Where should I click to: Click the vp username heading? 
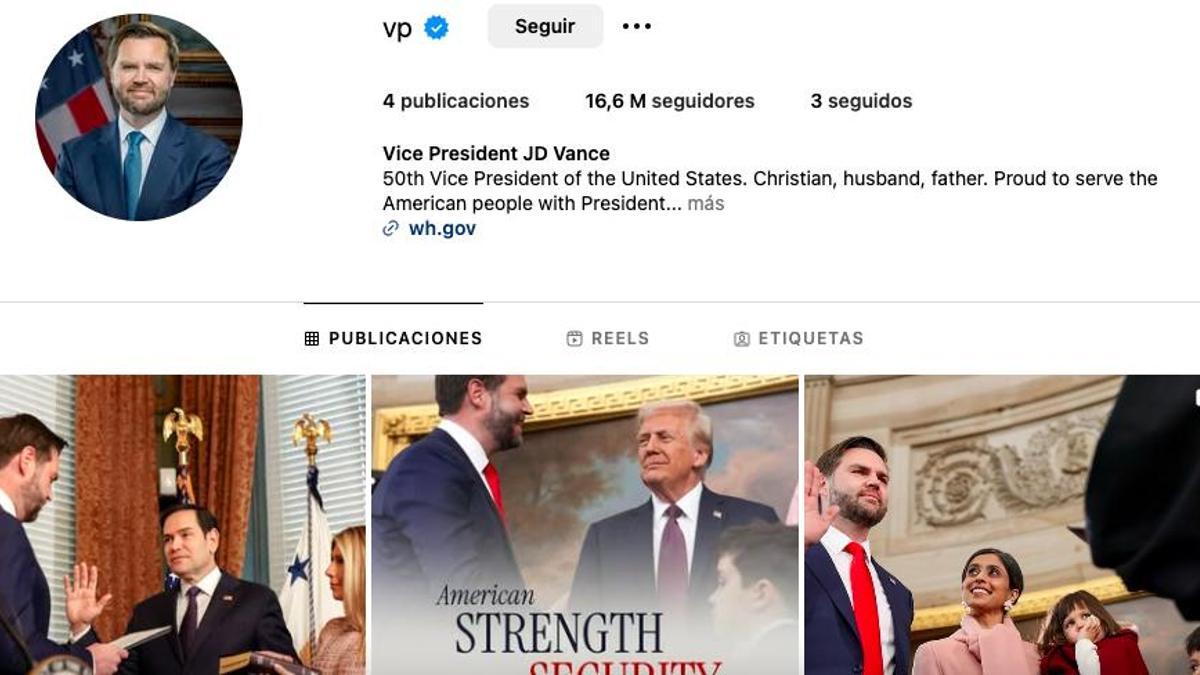pos(397,28)
